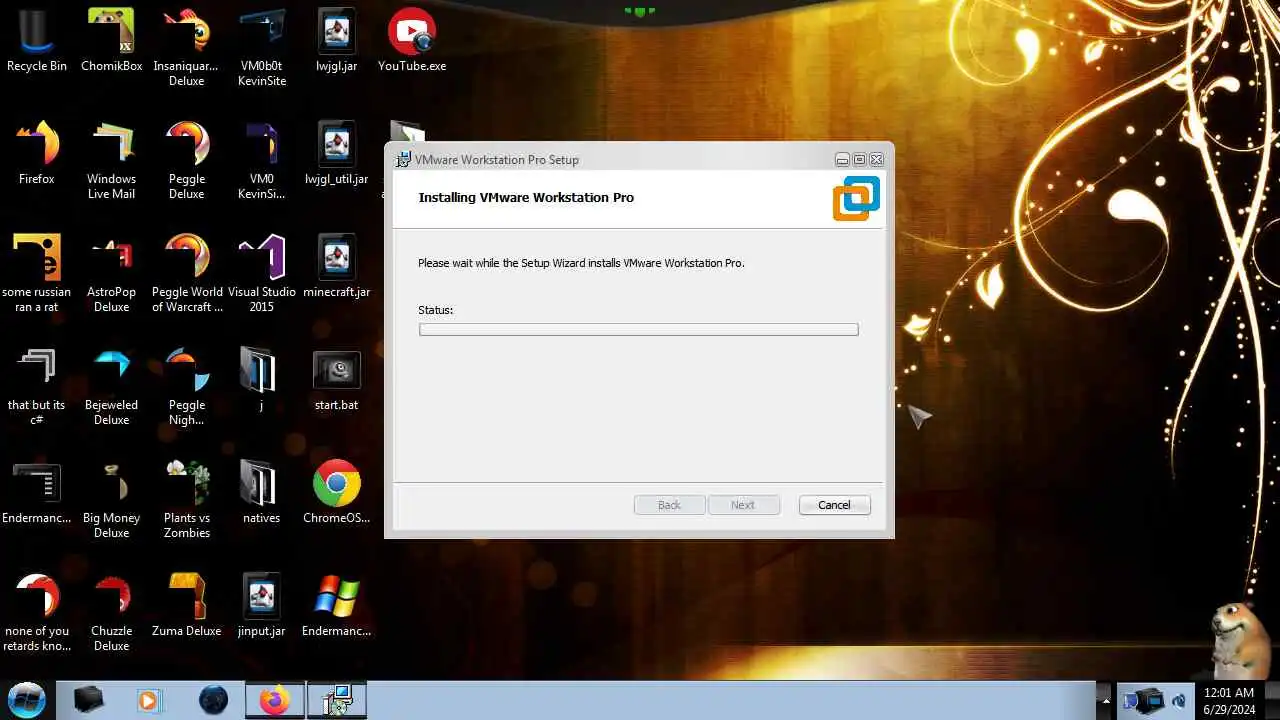Click the hamster gadget on the desktop
1280x720 pixels.
(x=1241, y=640)
